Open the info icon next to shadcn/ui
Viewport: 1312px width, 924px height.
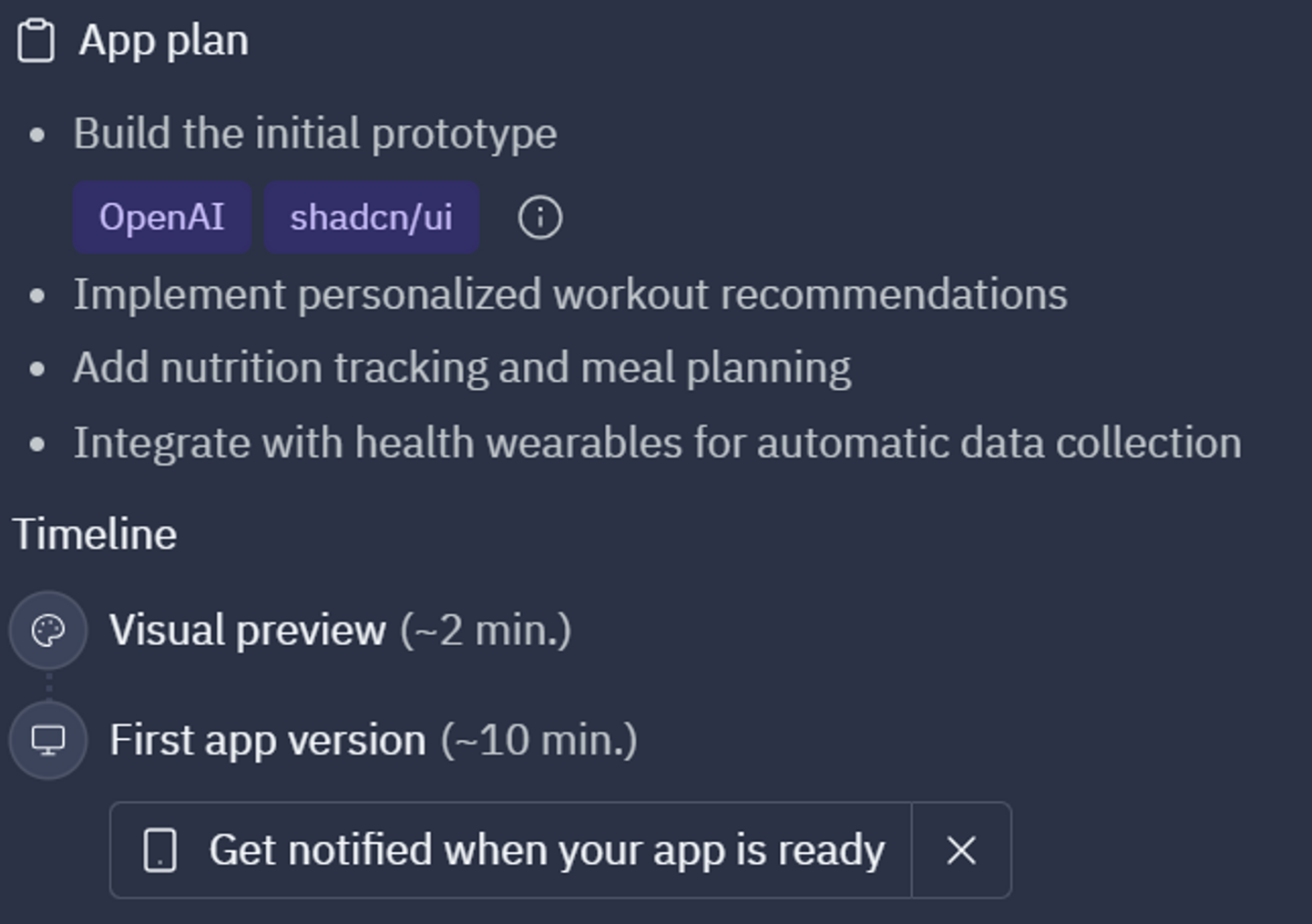pyautogui.click(x=540, y=218)
